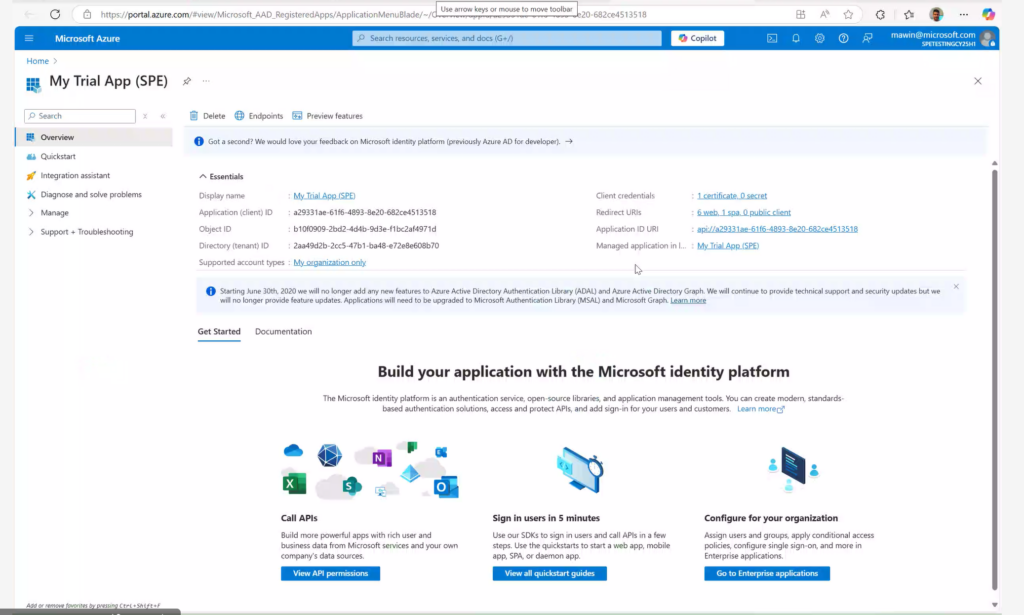
Task: Open the Managed application My Trial App link
Action: [728, 245]
